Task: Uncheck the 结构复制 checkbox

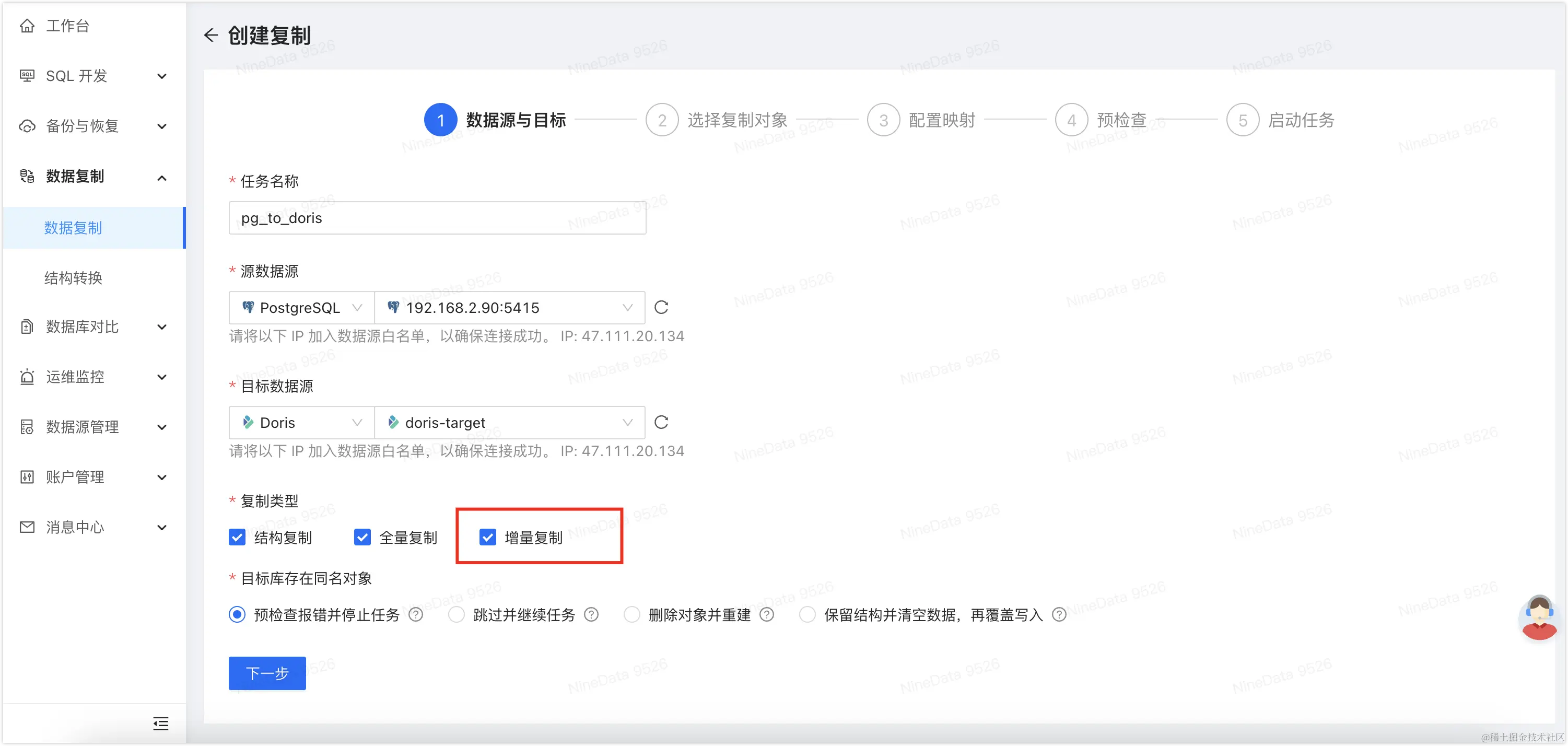Action: [x=237, y=538]
